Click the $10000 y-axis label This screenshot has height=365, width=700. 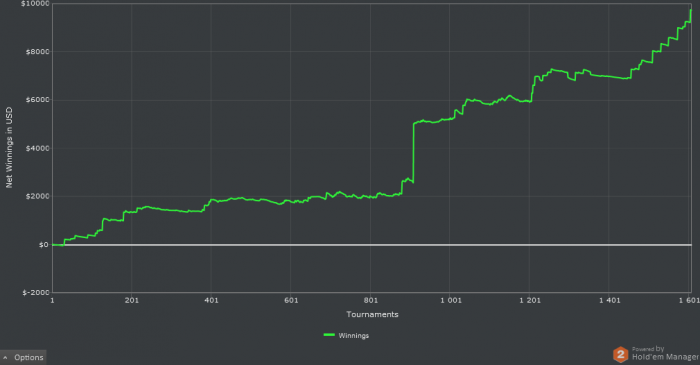click(x=35, y=4)
